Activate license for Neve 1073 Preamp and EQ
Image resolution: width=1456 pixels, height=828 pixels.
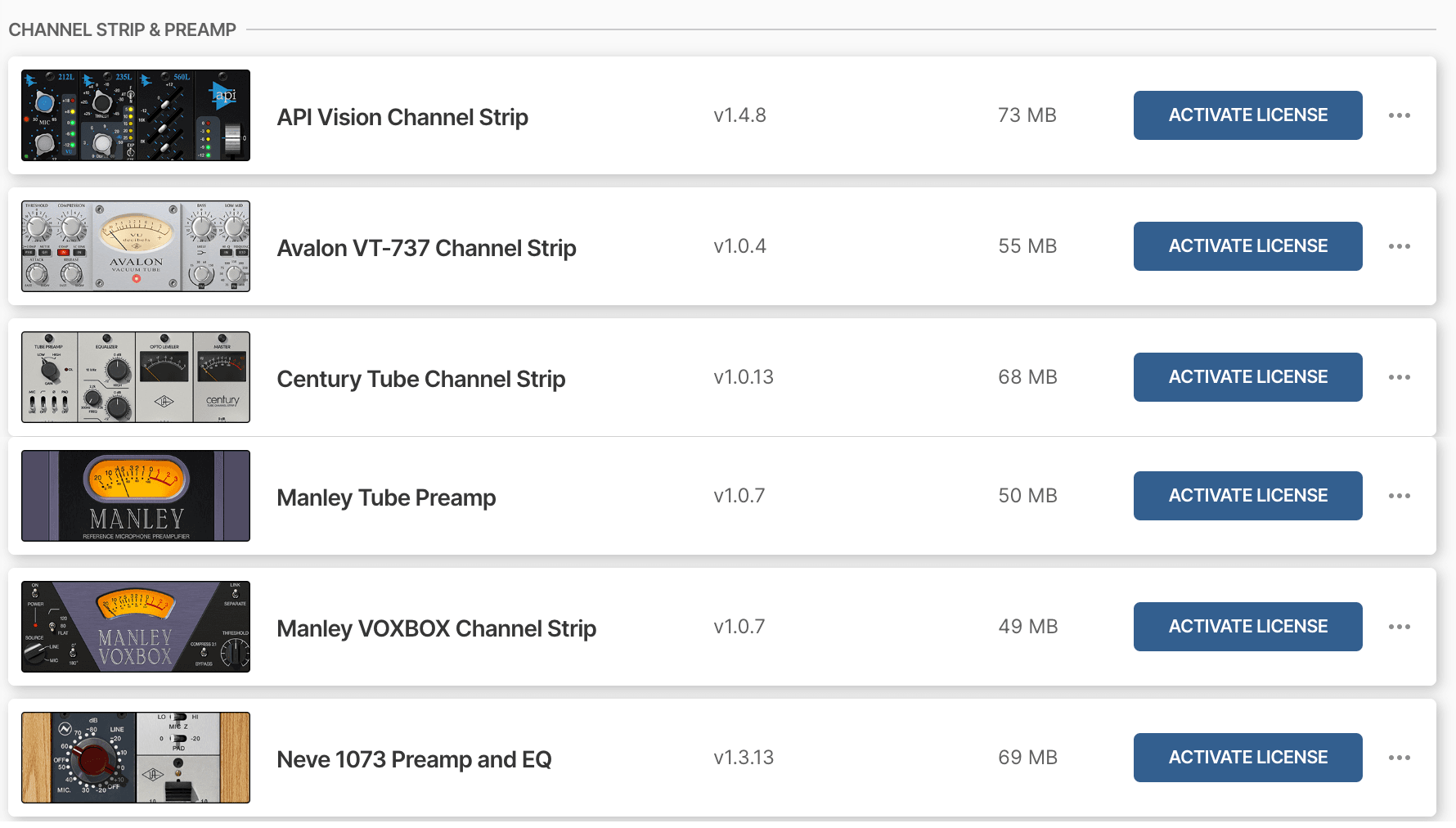[1247, 758]
